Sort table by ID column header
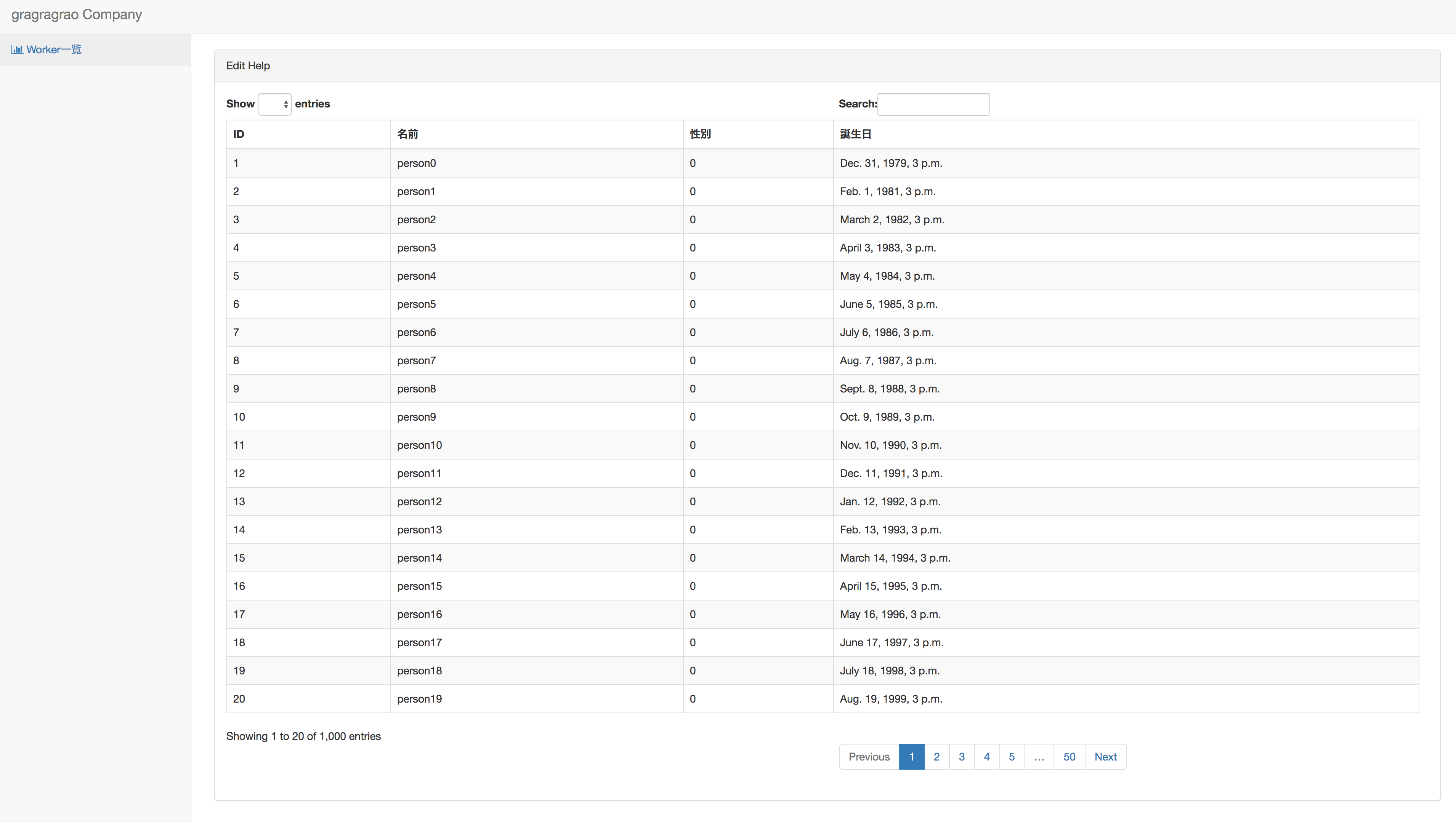Screen dimensions: 1456x823 (x=309, y=134)
